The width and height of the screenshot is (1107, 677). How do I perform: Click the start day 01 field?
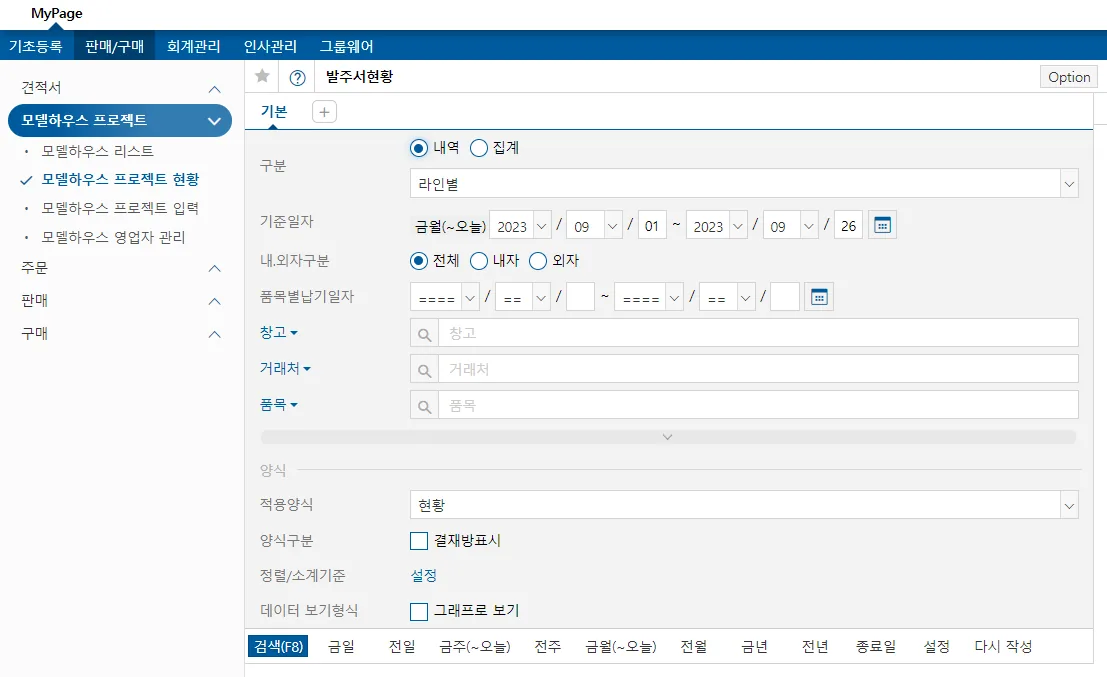point(652,226)
